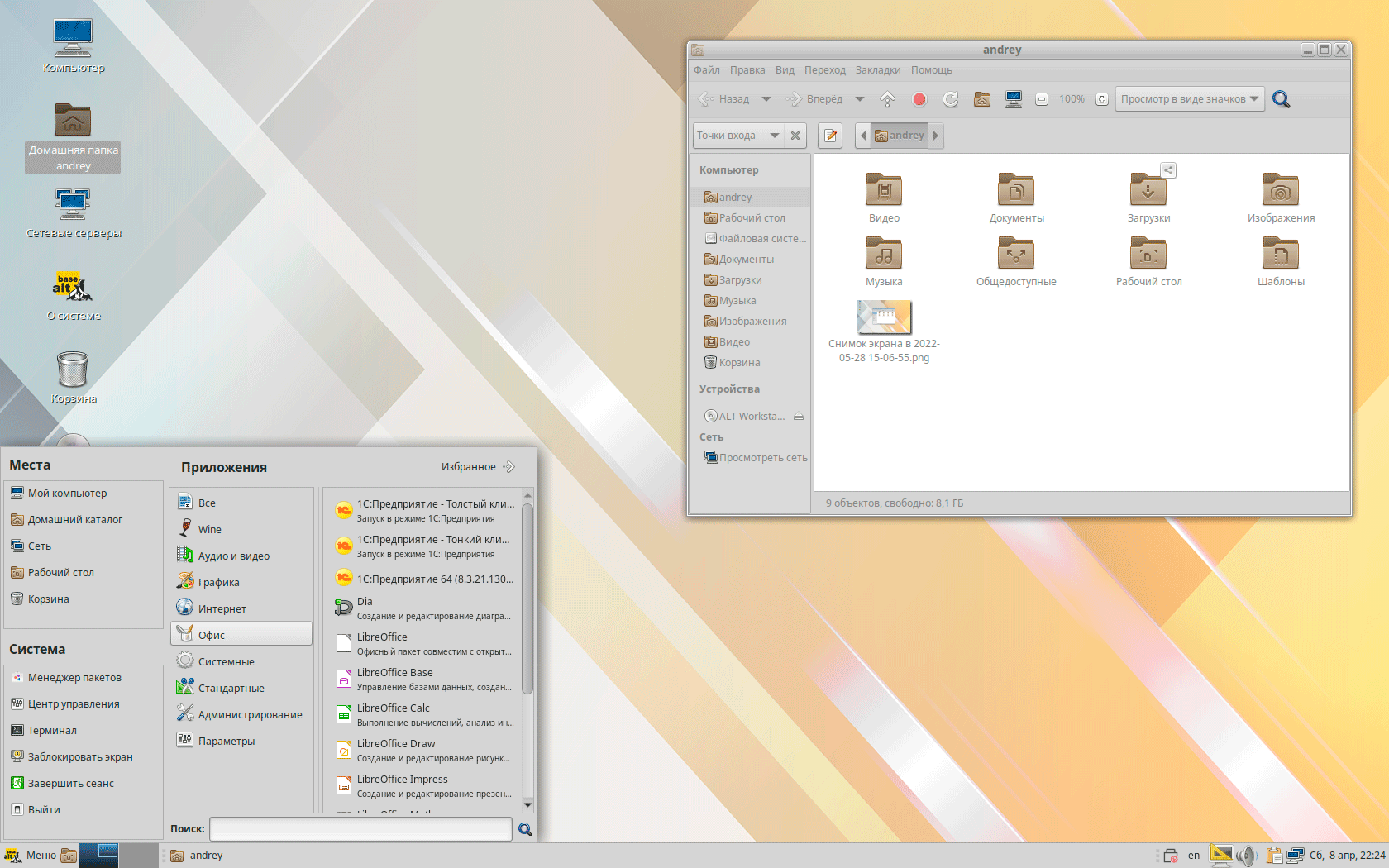Click the red Stop loading icon
Viewport: 1389px width, 868px height.
pos(919,99)
